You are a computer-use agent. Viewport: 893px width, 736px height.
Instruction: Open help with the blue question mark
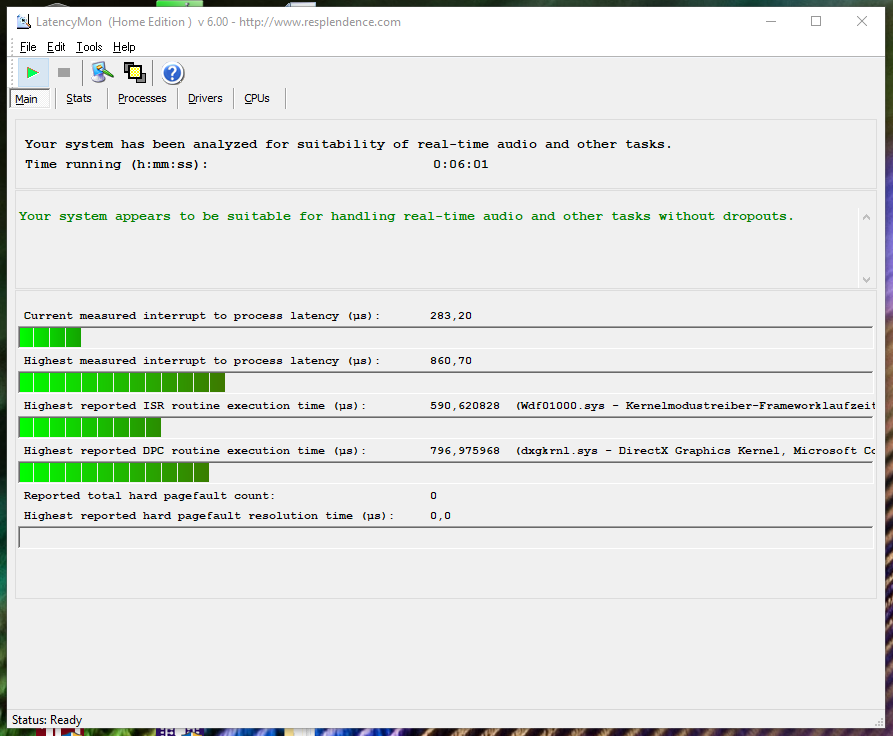coord(172,73)
